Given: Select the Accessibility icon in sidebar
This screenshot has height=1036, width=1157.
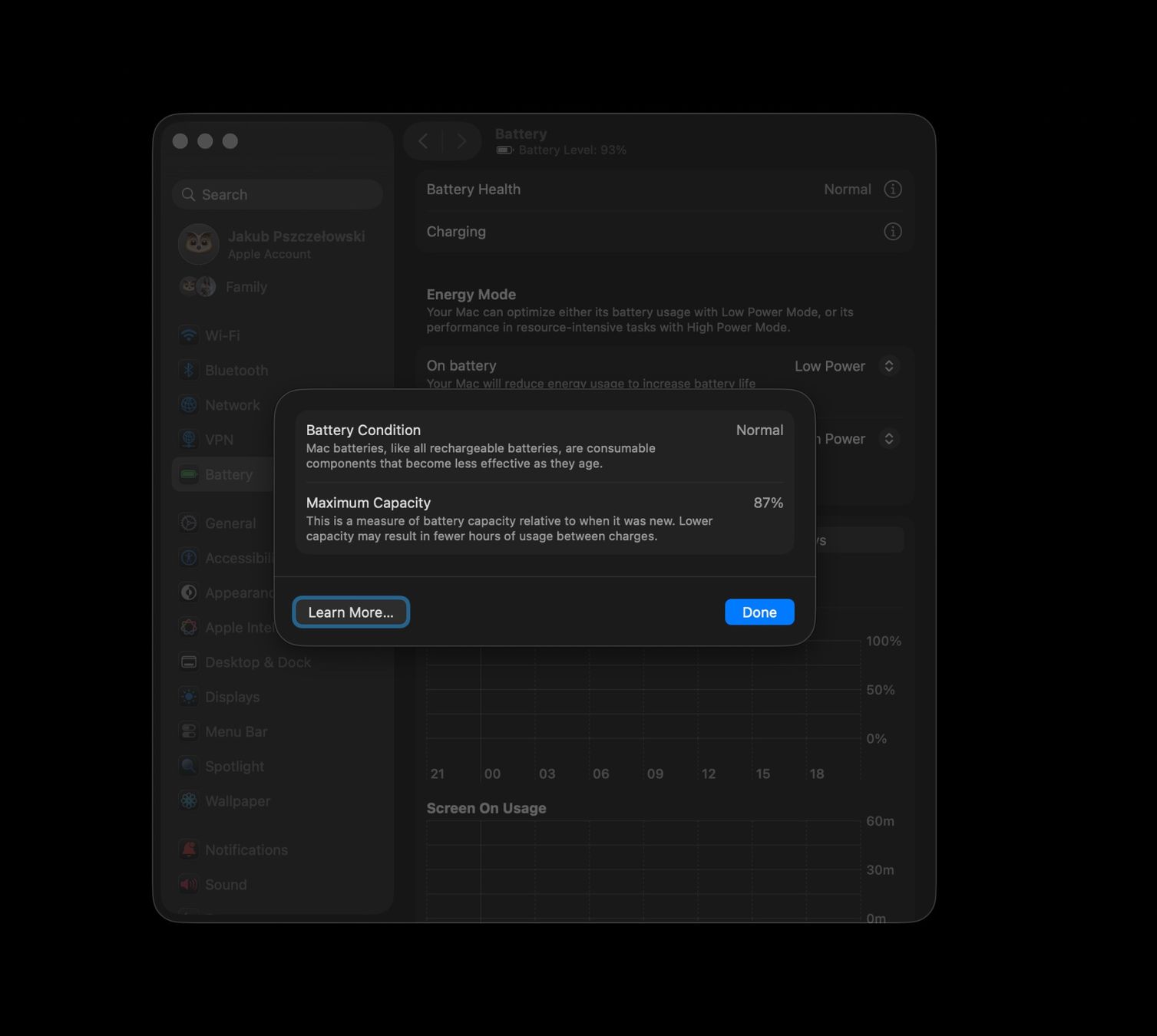Looking at the screenshot, I should 188,558.
